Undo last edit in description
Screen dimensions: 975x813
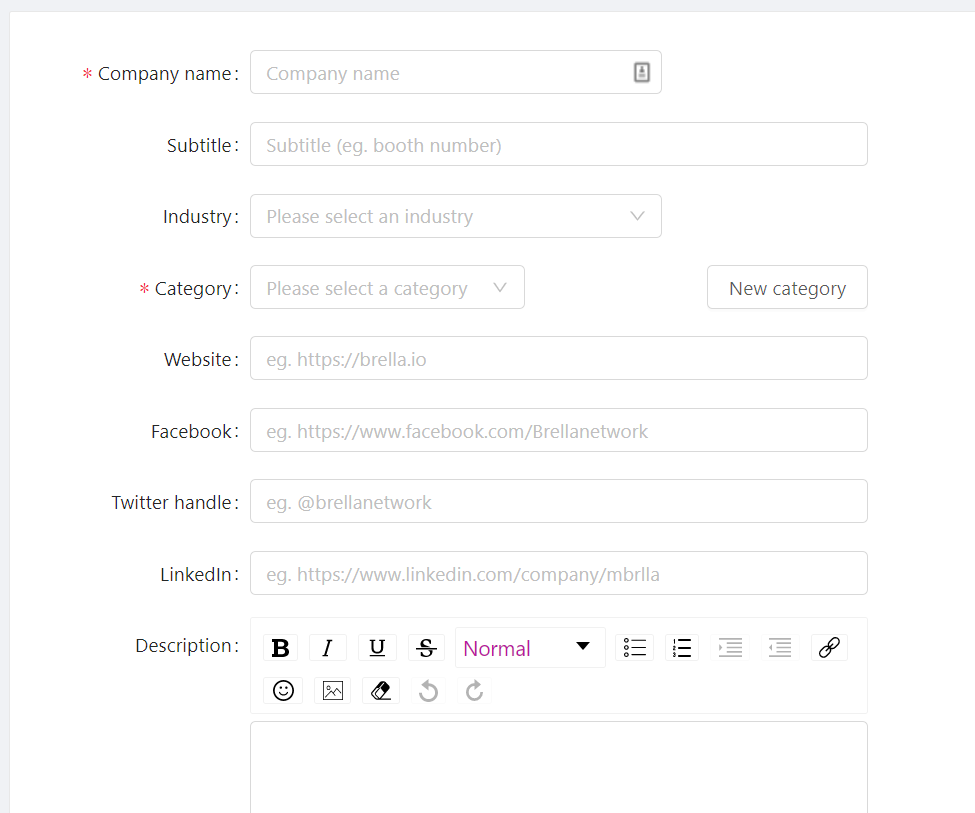point(428,690)
